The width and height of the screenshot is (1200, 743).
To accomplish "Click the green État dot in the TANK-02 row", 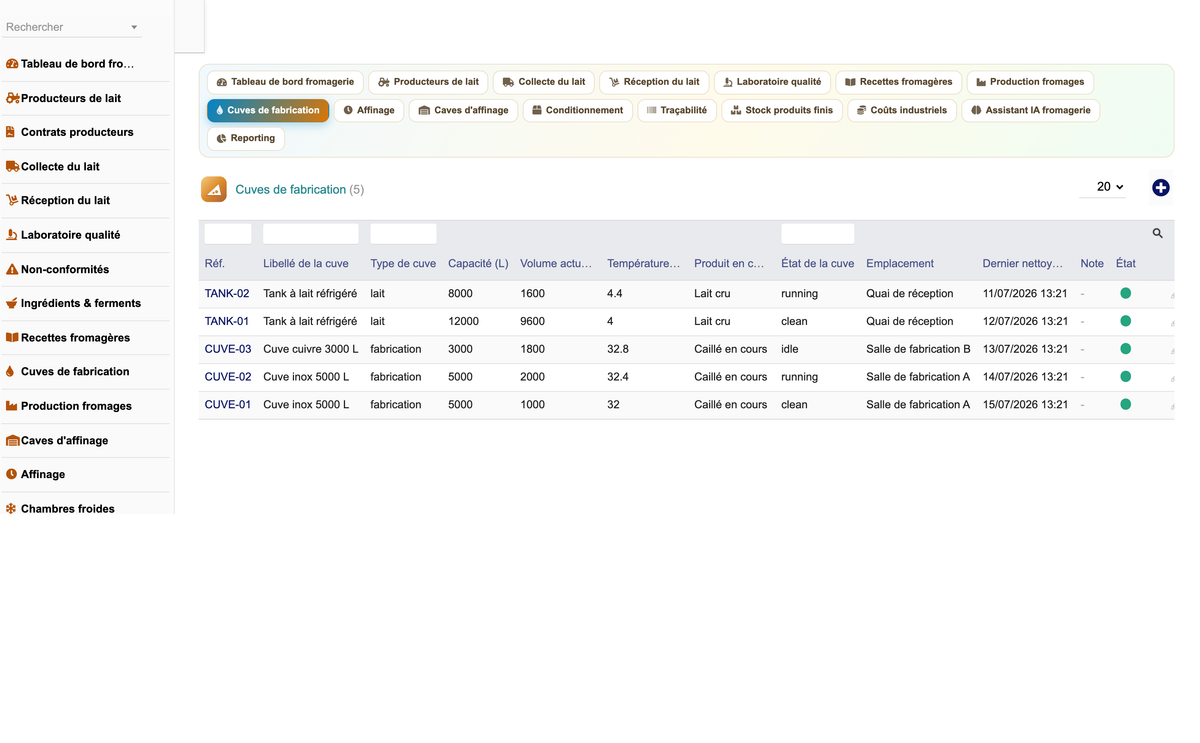I will [x=1125, y=293].
